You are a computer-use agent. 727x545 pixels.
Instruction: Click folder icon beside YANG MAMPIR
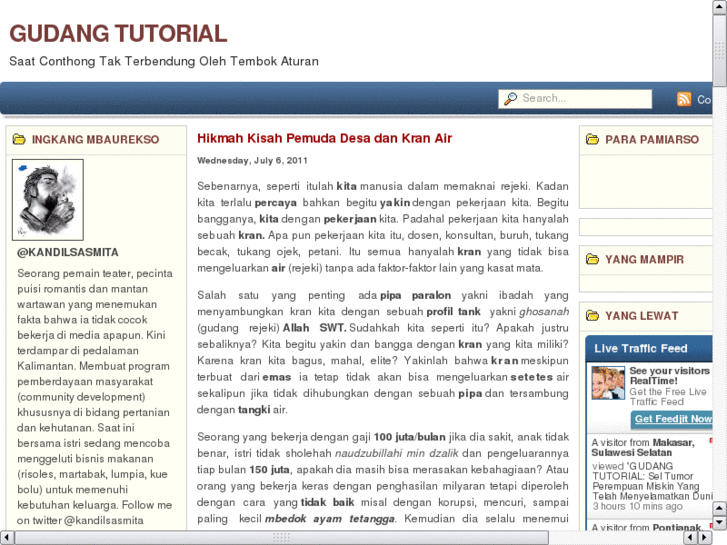592,259
